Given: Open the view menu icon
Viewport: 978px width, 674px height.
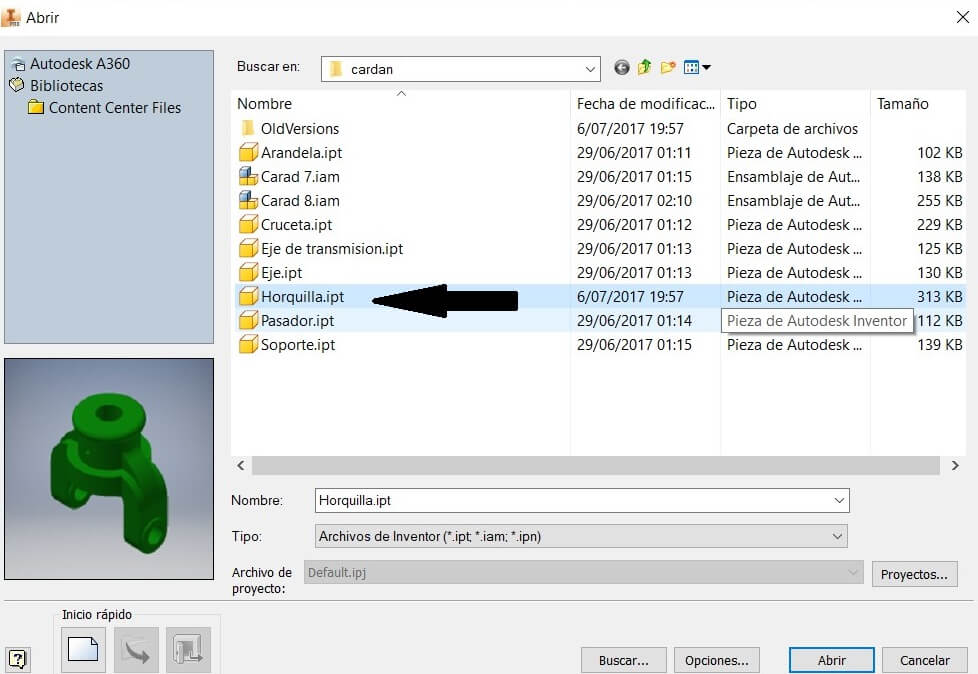Looking at the screenshot, I should pos(697,67).
